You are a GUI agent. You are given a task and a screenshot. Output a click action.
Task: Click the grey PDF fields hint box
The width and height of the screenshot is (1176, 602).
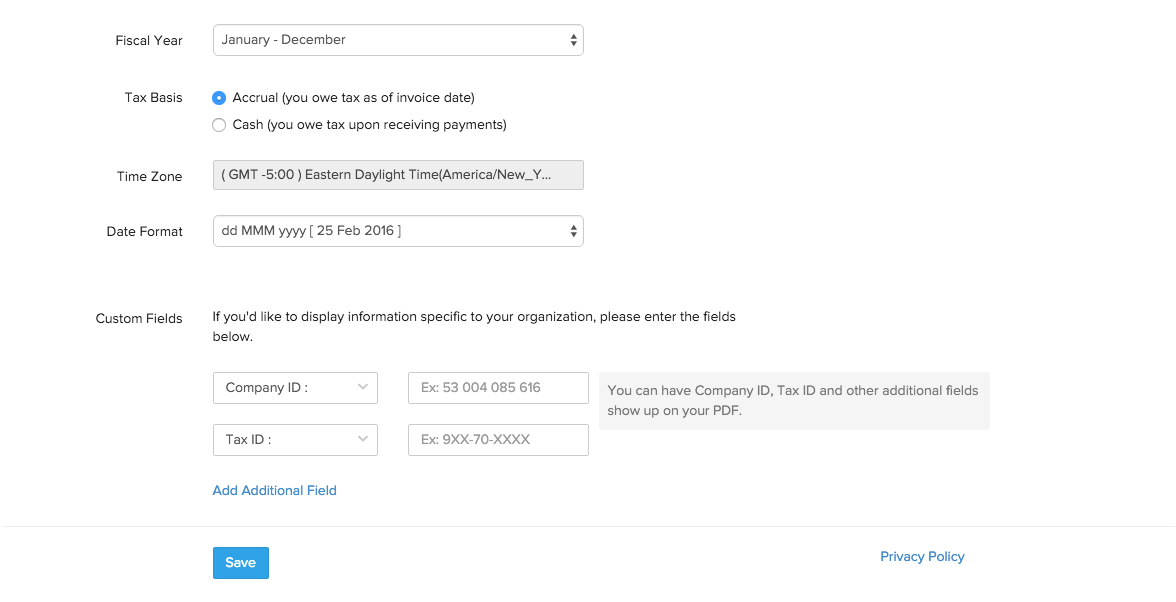pos(793,400)
